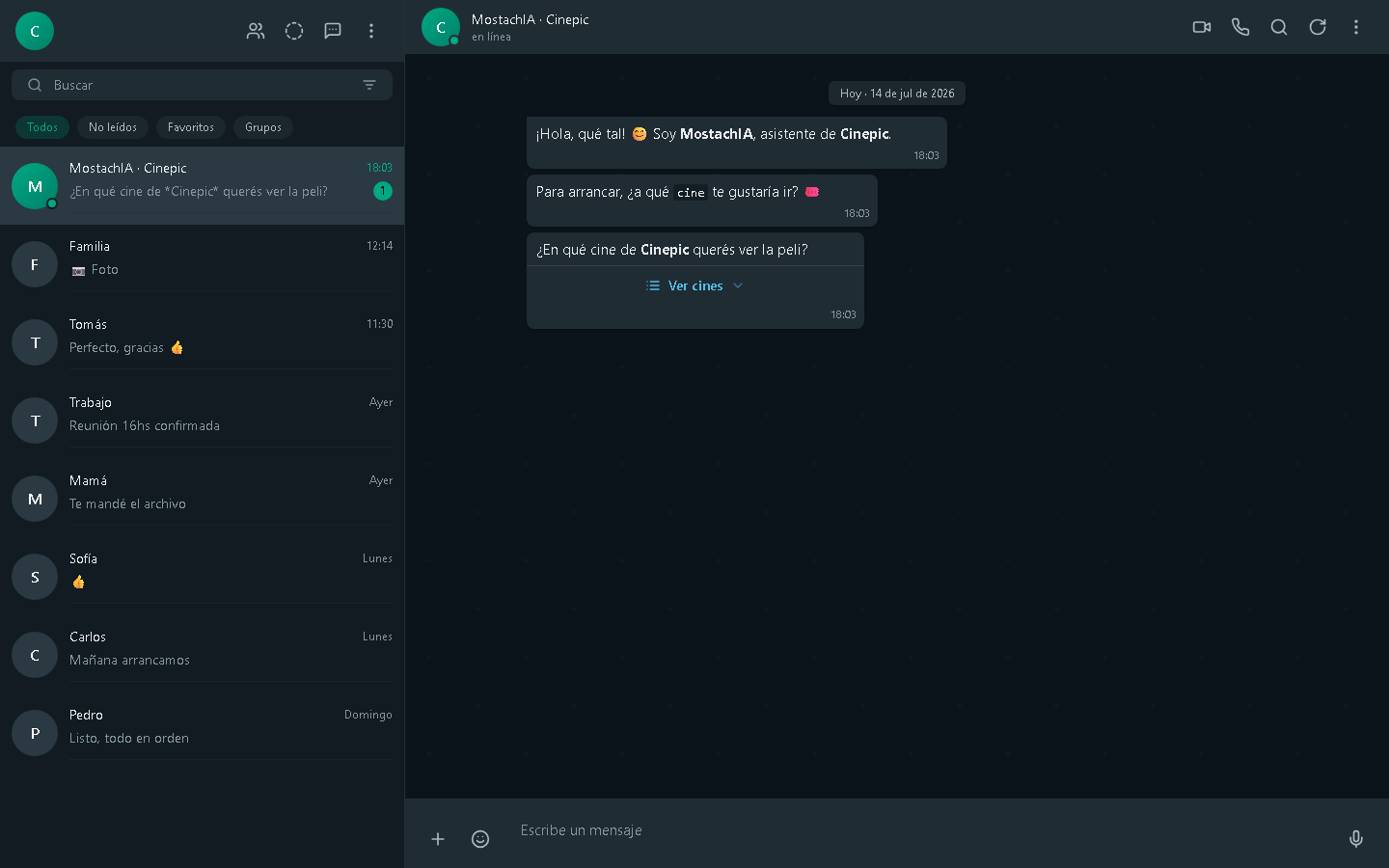Expand the Ver cines list
This screenshot has height=868, width=1389.
point(695,285)
